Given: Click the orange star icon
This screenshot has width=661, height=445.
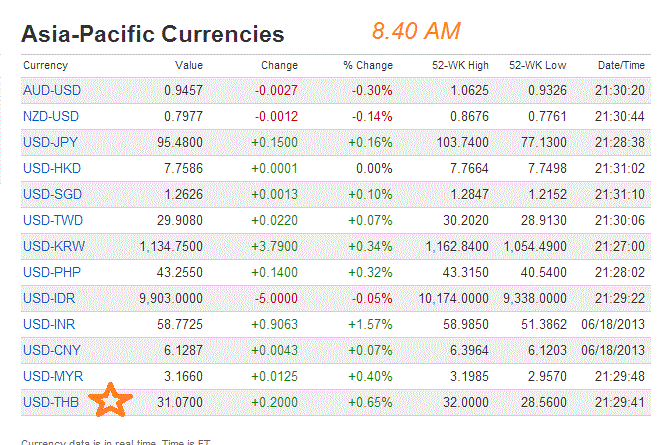Looking at the screenshot, I should pos(111,401).
